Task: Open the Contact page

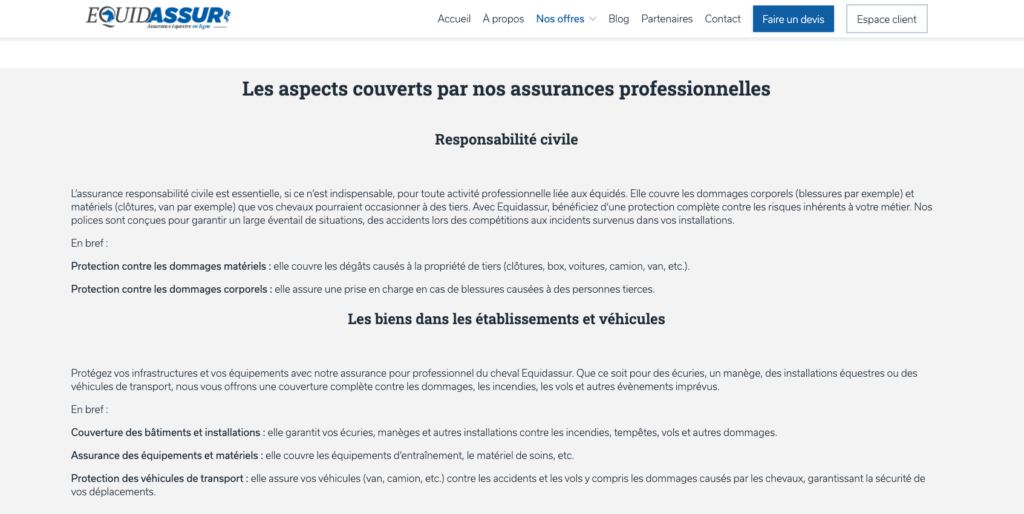Action: coord(722,19)
